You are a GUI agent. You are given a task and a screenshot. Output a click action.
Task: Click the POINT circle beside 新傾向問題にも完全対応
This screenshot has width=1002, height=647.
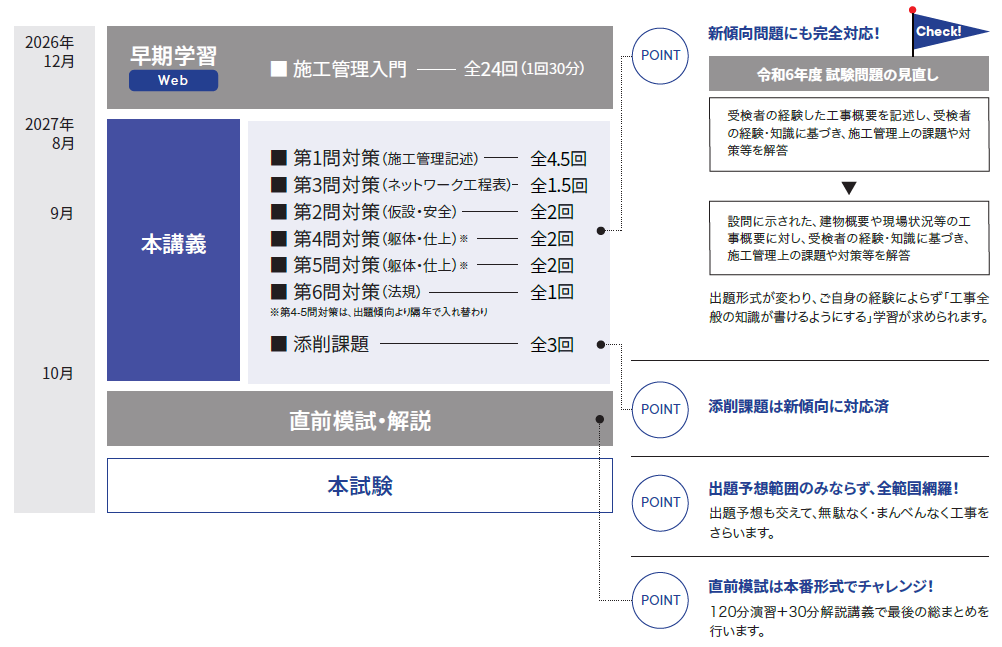coord(660,56)
